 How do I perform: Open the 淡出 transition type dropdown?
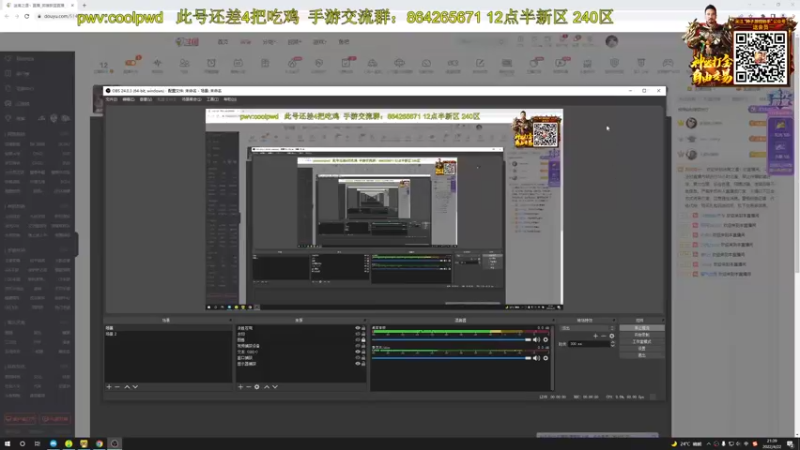point(587,329)
